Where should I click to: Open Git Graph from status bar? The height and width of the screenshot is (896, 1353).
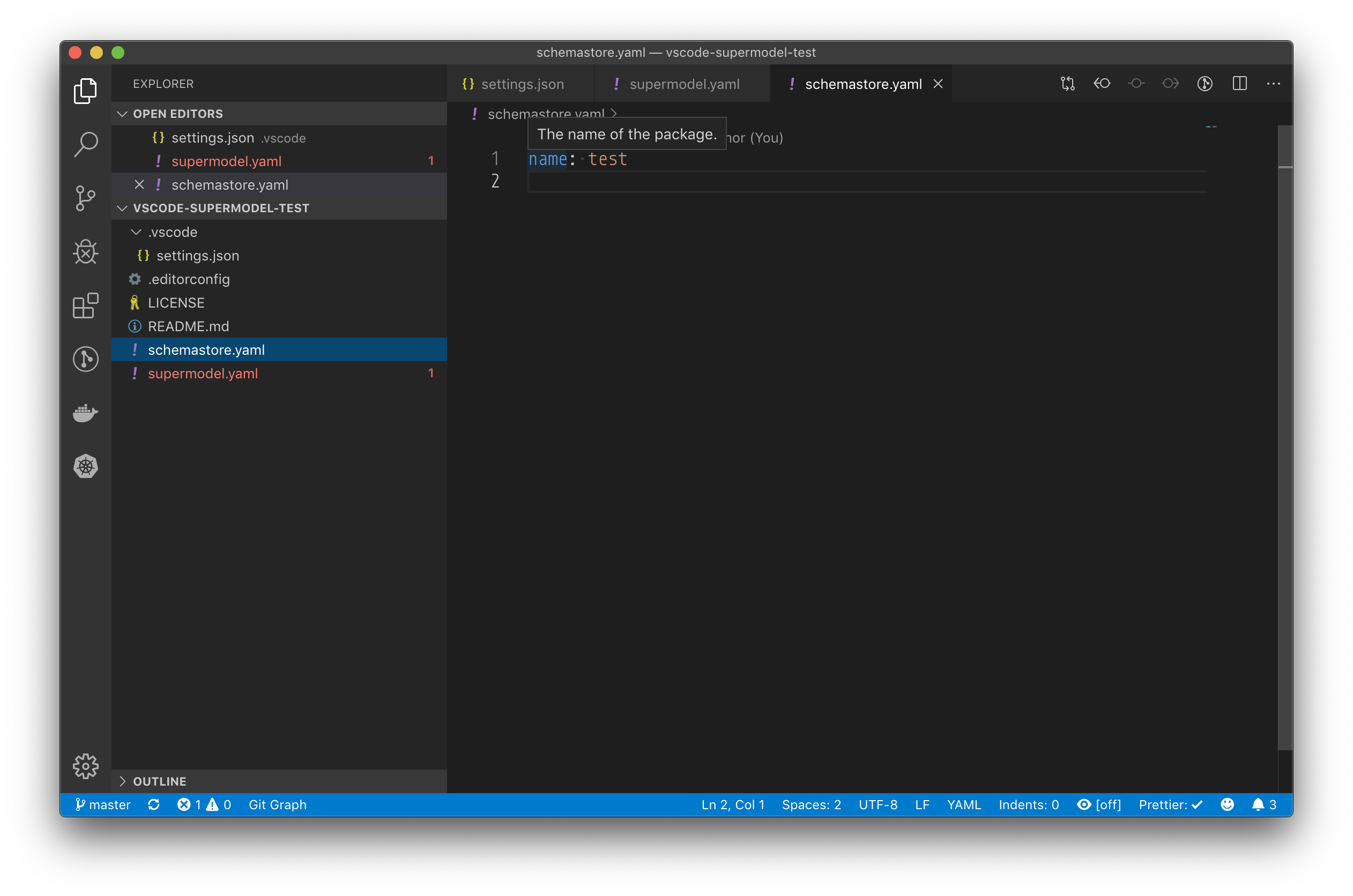click(x=277, y=804)
